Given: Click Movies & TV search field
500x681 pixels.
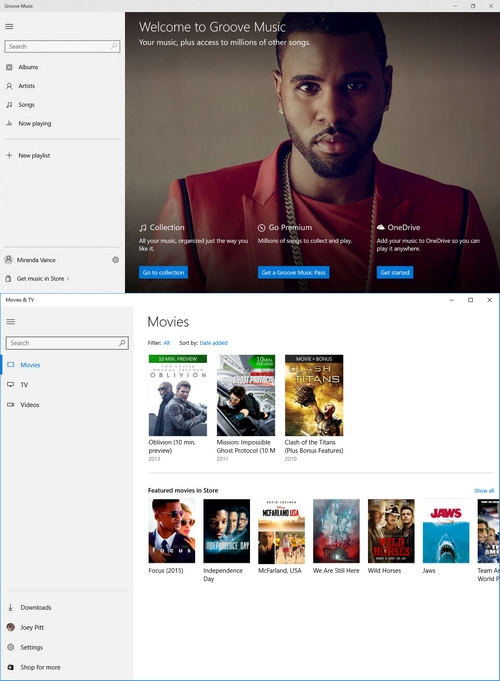Looking at the screenshot, I should point(67,343).
